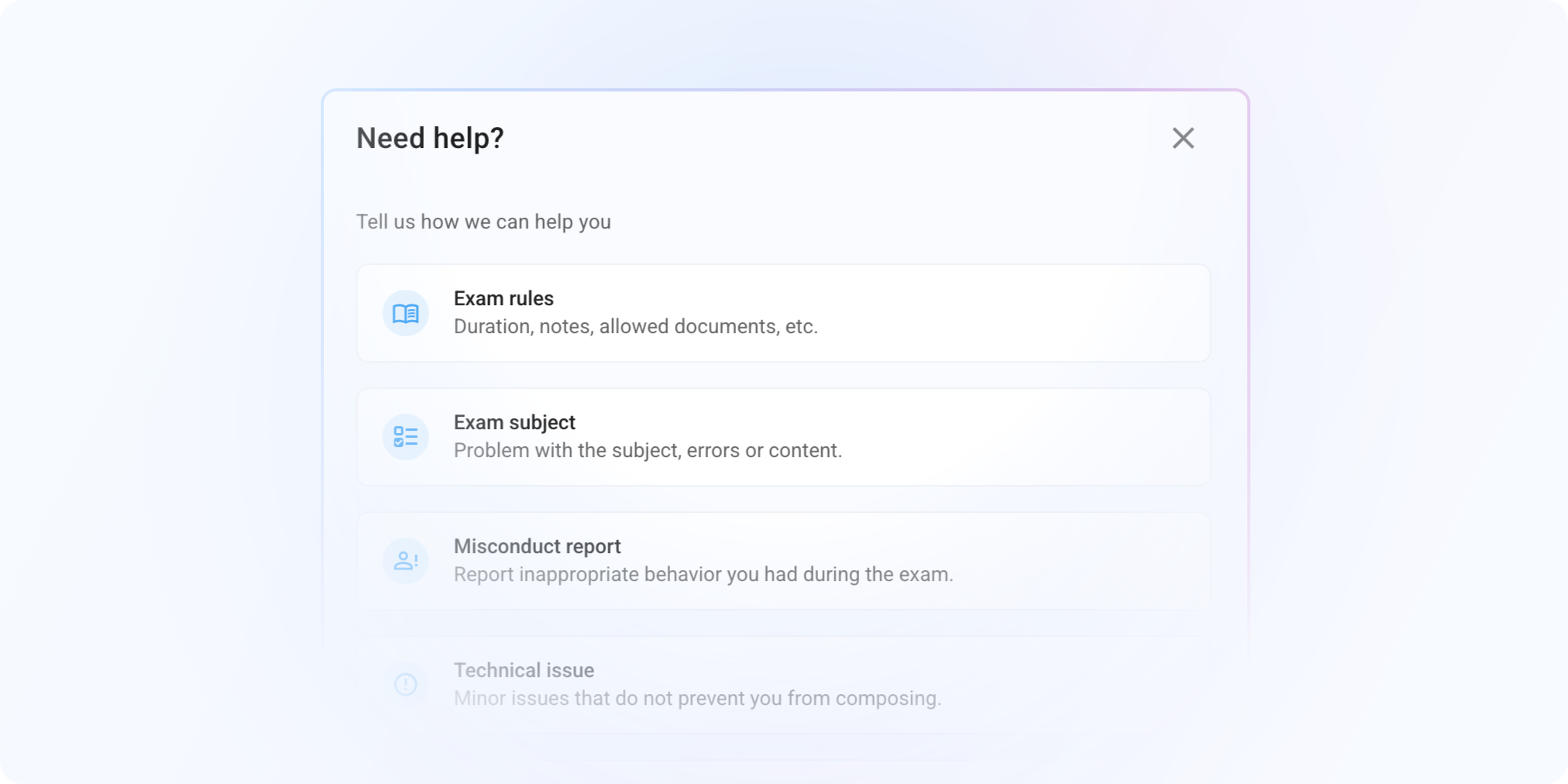Click the open book icon for Exam rules
The height and width of the screenshot is (784, 1568).
(405, 313)
